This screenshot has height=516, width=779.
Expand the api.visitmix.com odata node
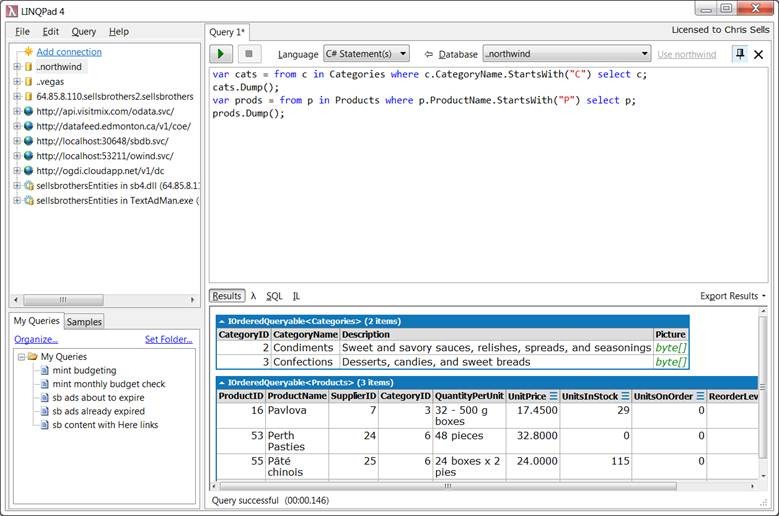click(17, 111)
